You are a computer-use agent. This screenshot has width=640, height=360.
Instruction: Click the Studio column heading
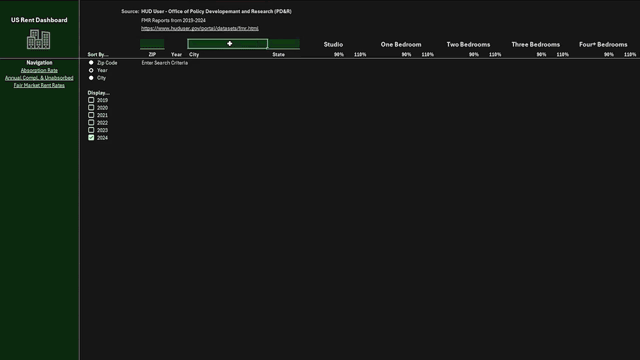click(x=333, y=44)
